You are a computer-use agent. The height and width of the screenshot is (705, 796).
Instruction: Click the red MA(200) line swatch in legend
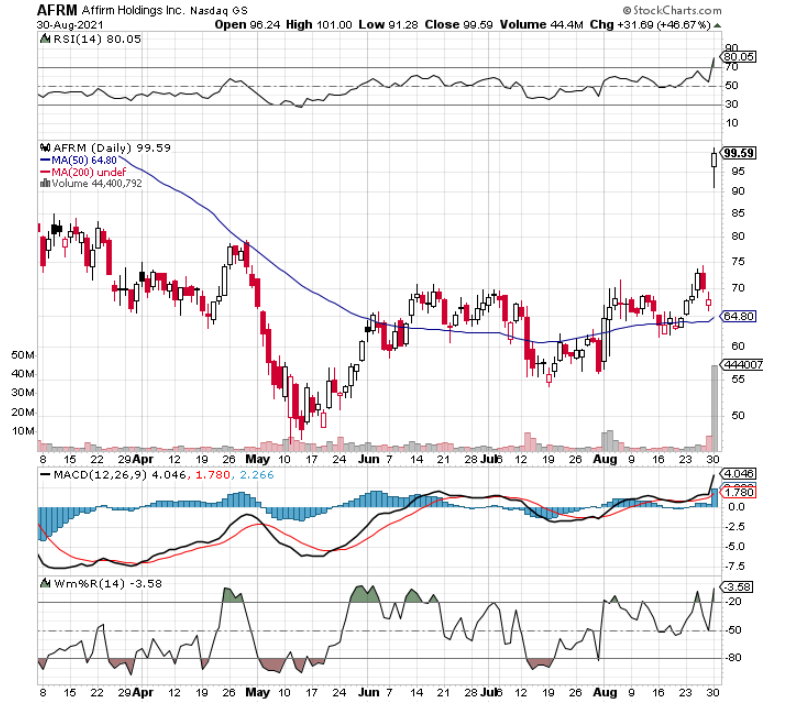[x=45, y=173]
